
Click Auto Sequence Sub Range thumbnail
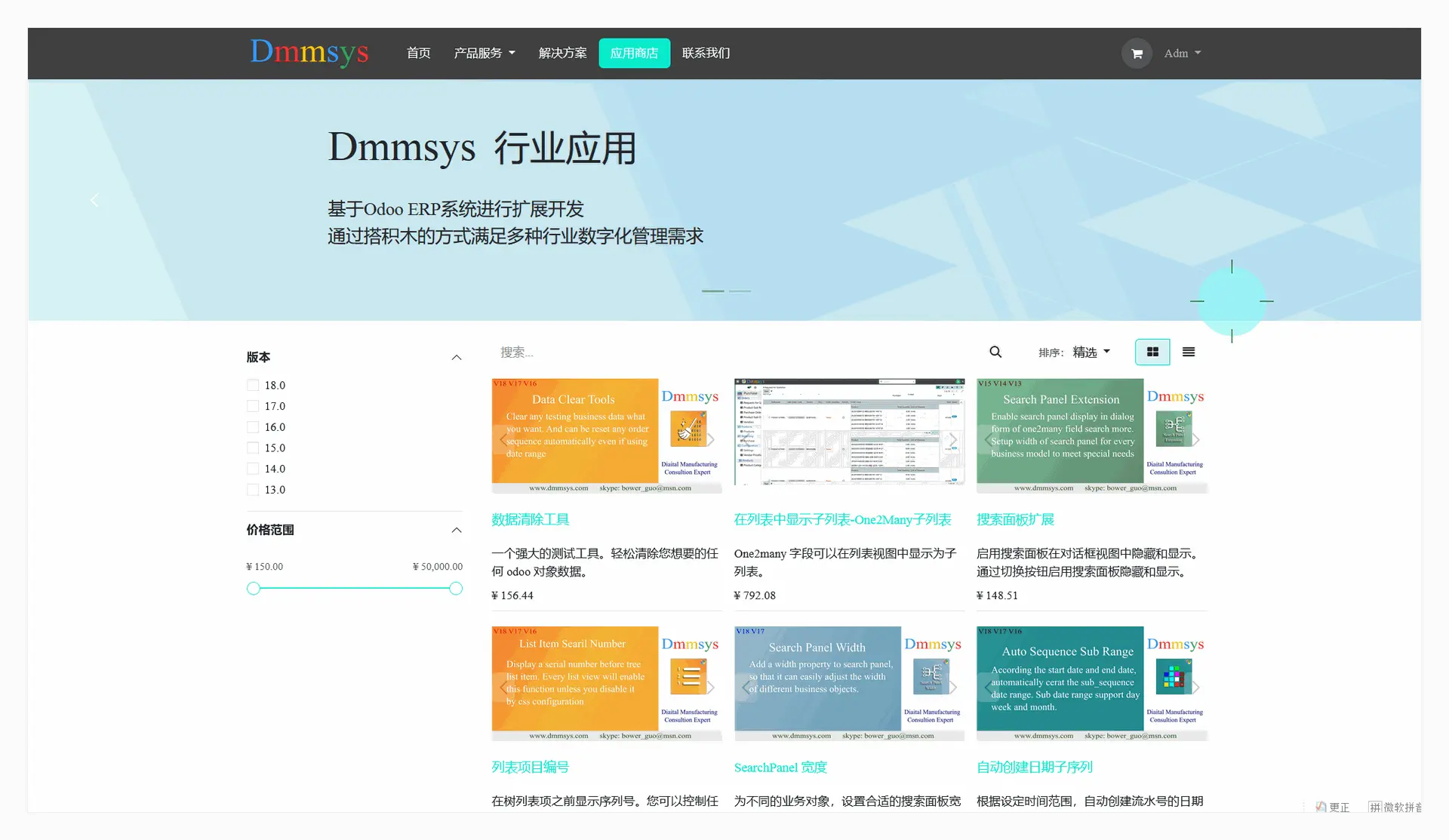coord(1092,684)
